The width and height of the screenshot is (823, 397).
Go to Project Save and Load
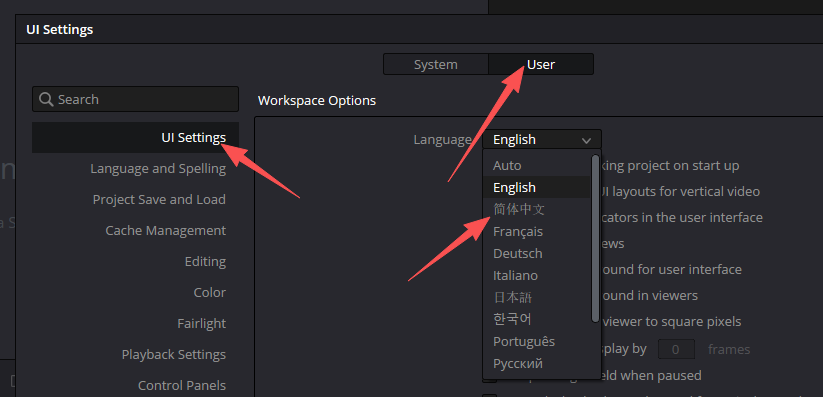coord(159,200)
